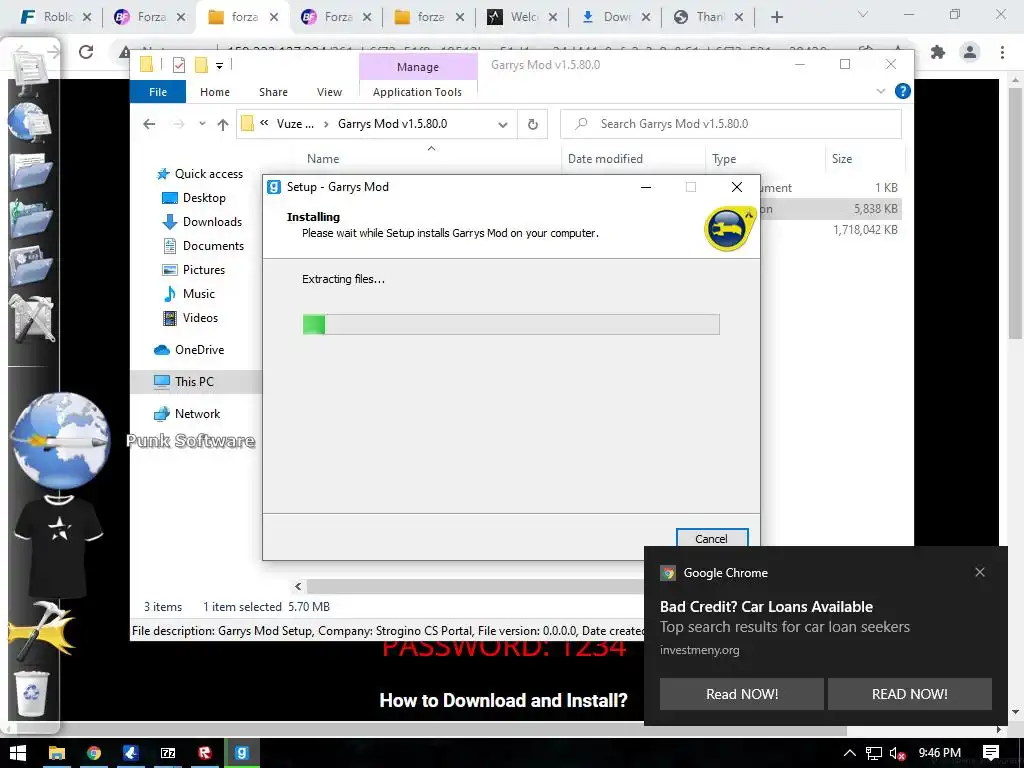Select the Manage contextual tab
The height and width of the screenshot is (768, 1024).
[418, 67]
